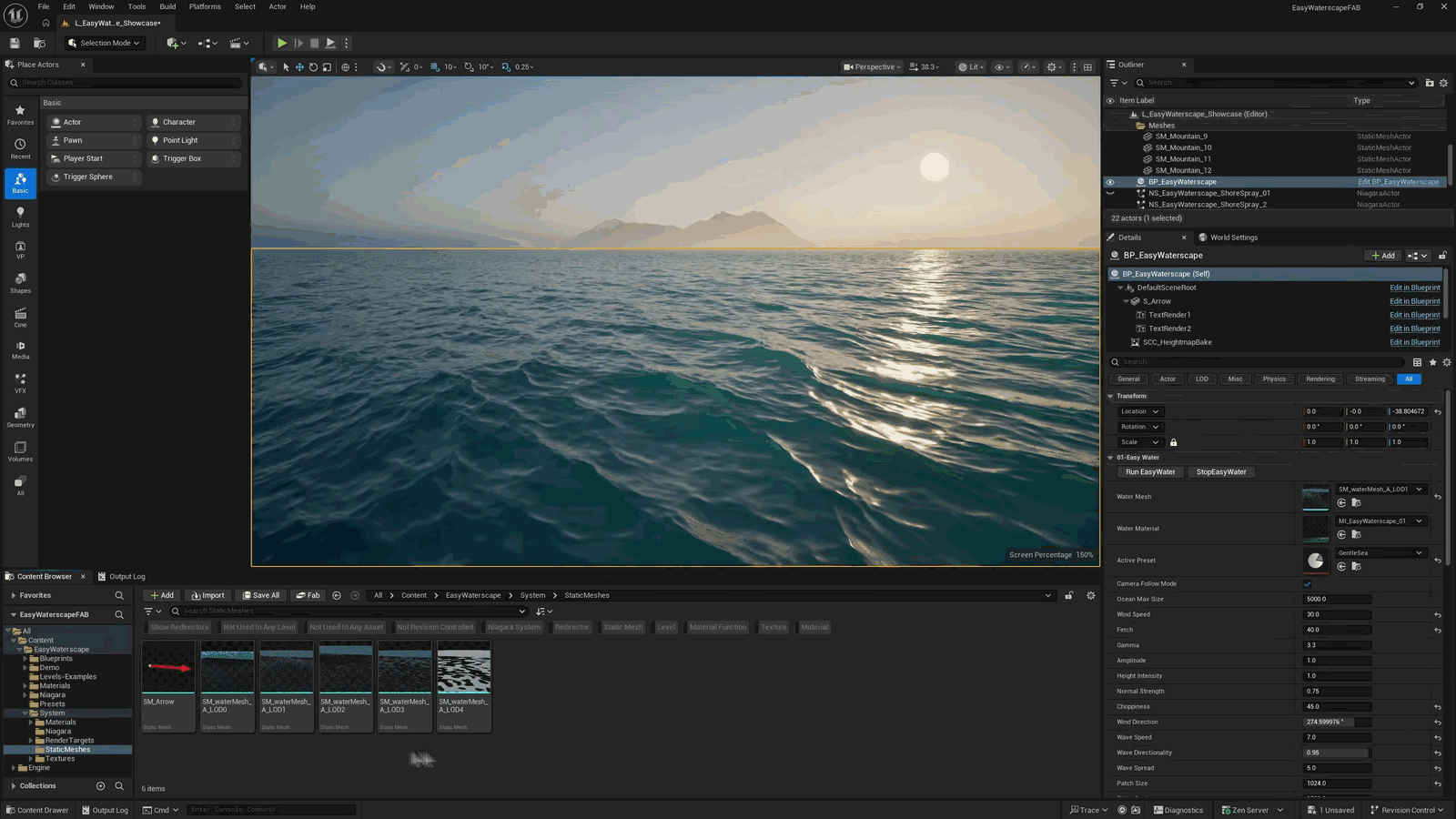Click Save All in Content Browser
This screenshot has height=819, width=1456.
(261, 595)
